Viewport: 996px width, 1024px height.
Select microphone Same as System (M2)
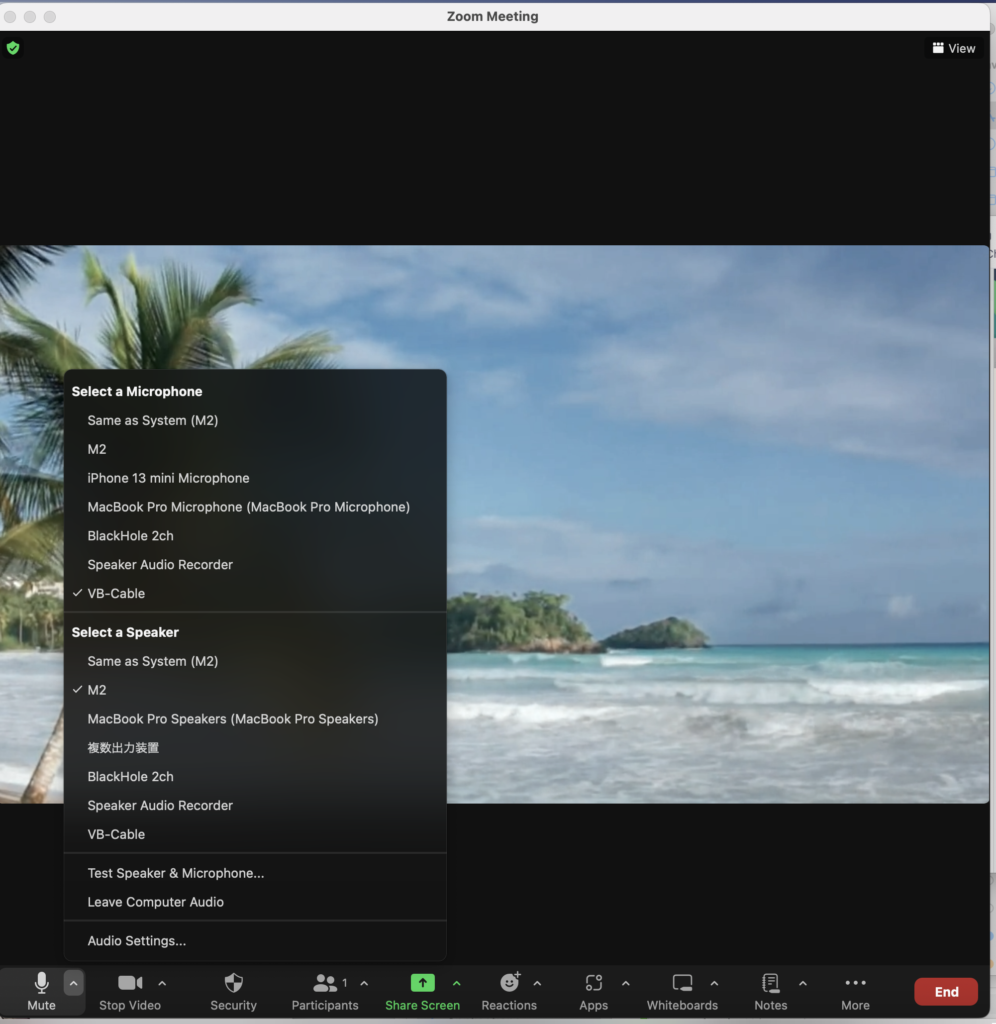(x=255, y=421)
